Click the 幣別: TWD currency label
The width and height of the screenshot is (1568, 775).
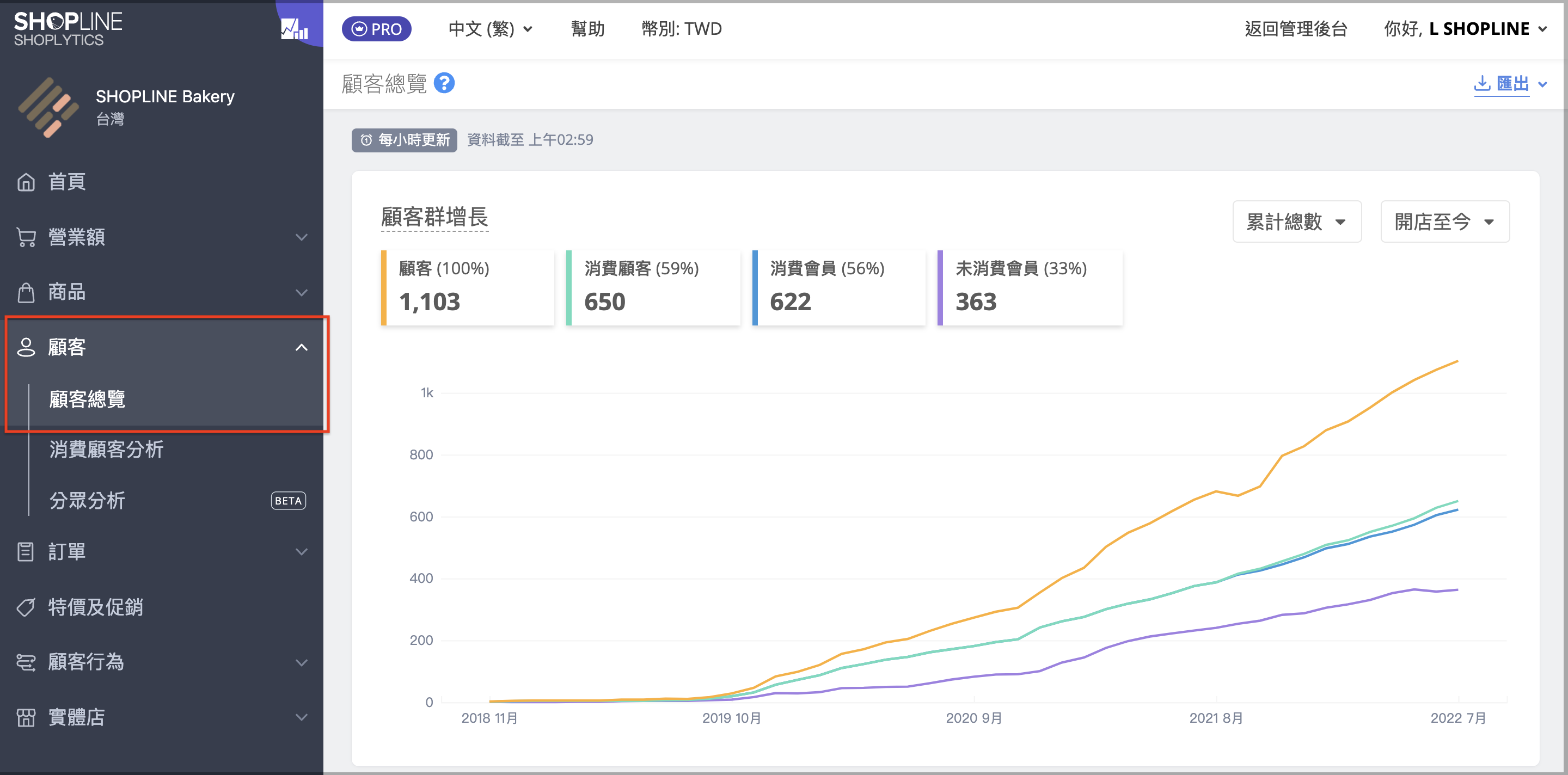pyautogui.click(x=681, y=29)
